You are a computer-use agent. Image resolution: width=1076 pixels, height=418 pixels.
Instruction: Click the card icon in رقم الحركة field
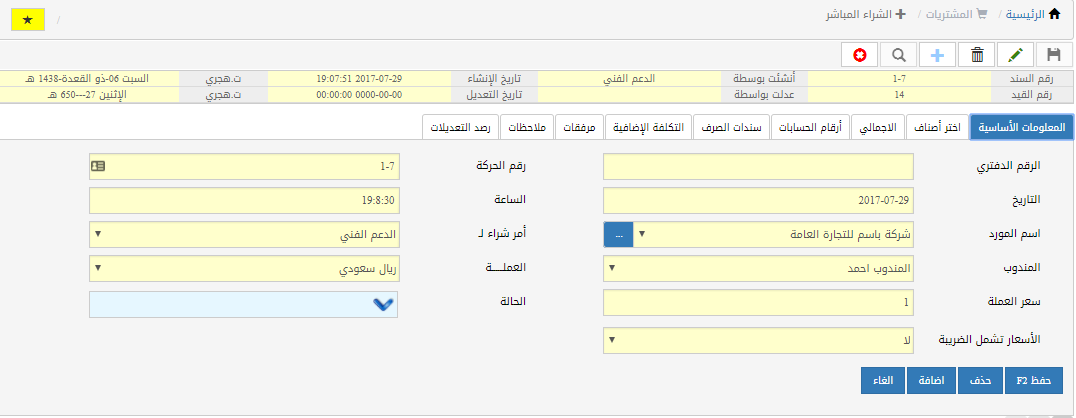tap(98, 166)
